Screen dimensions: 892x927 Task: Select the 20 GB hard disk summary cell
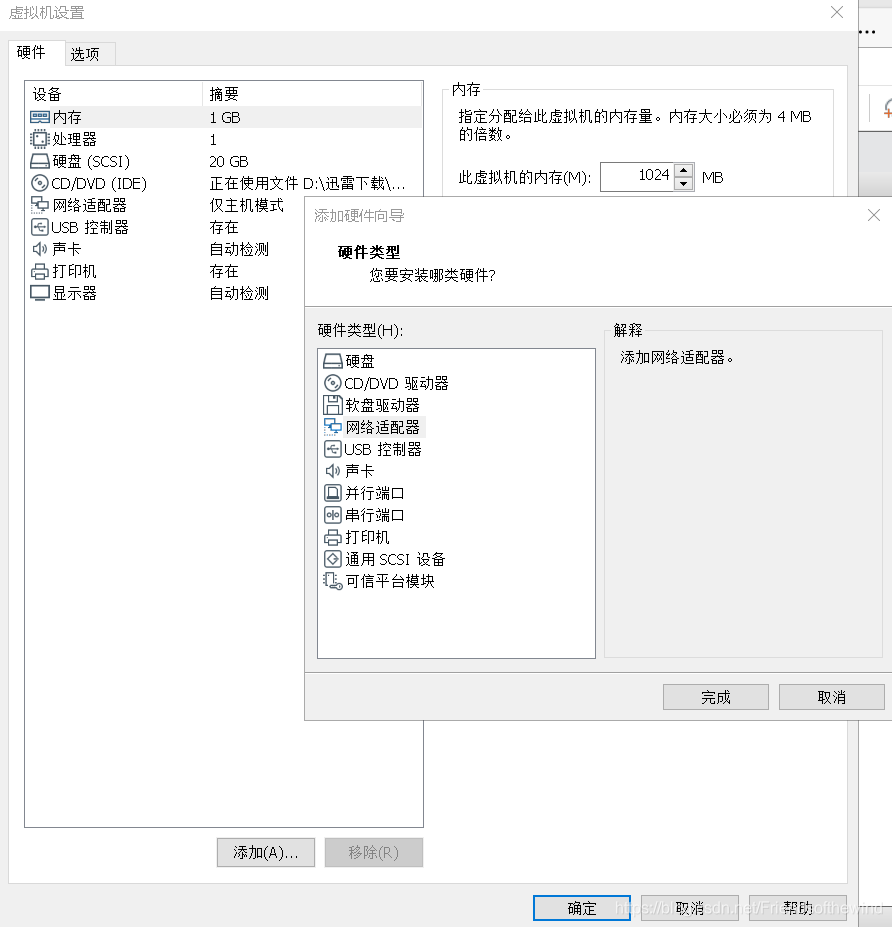coord(229,161)
